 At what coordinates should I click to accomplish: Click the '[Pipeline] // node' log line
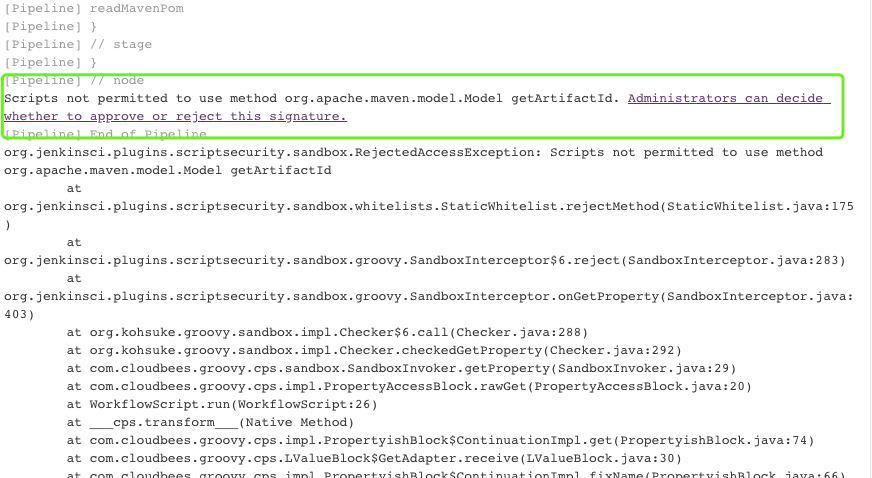click(x=74, y=80)
